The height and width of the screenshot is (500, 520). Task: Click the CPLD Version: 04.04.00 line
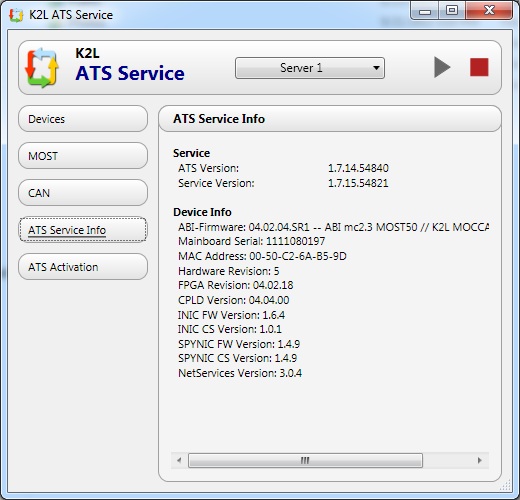coord(234,300)
